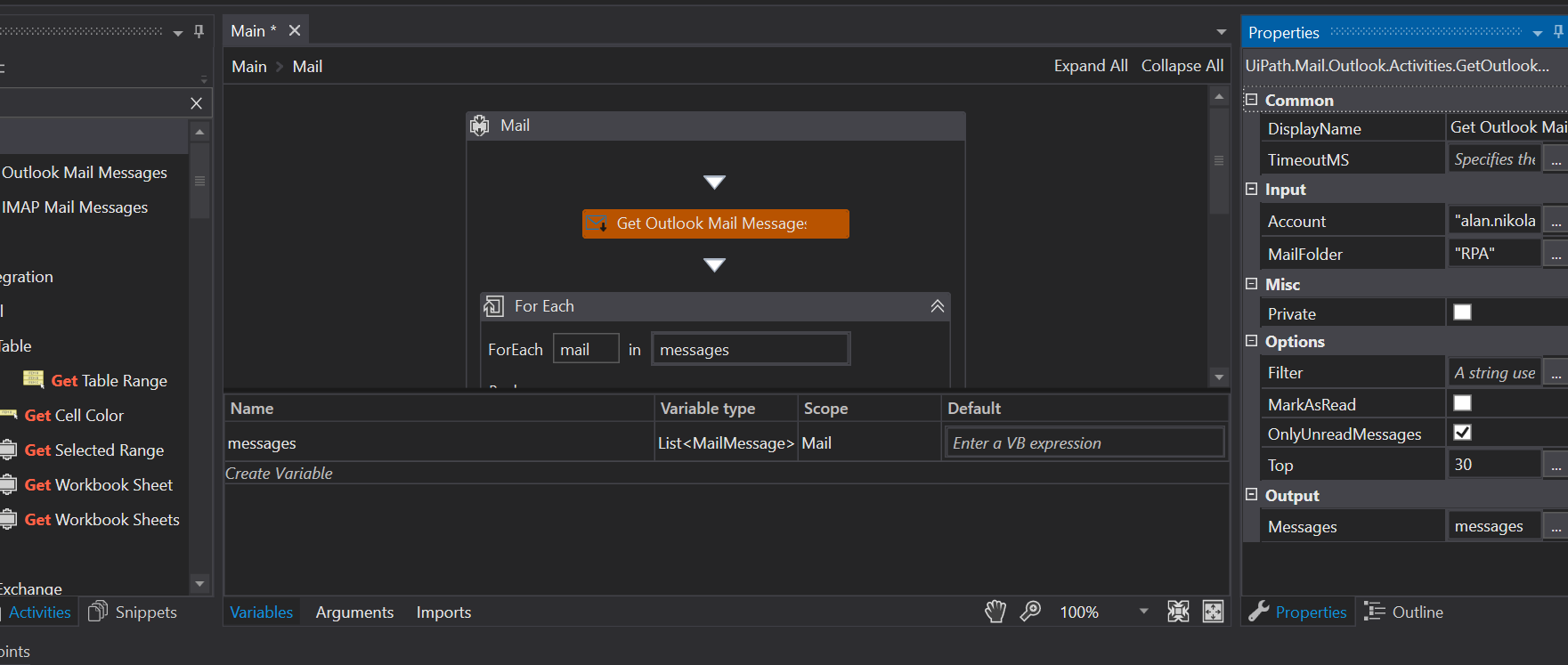
Task: Select the Properties tab at bottom
Action: point(1297,612)
